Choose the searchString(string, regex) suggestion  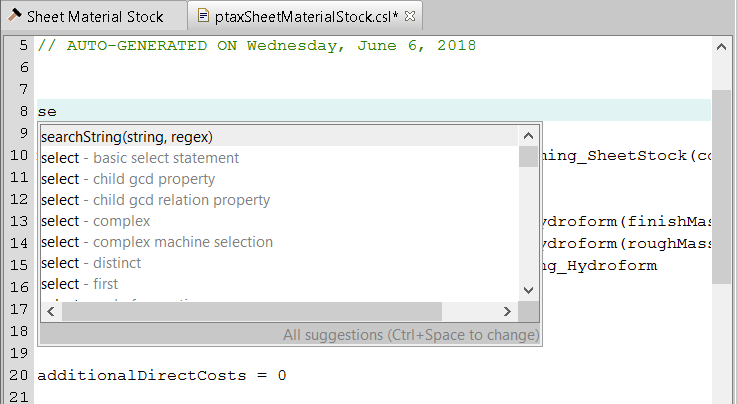tap(127, 136)
